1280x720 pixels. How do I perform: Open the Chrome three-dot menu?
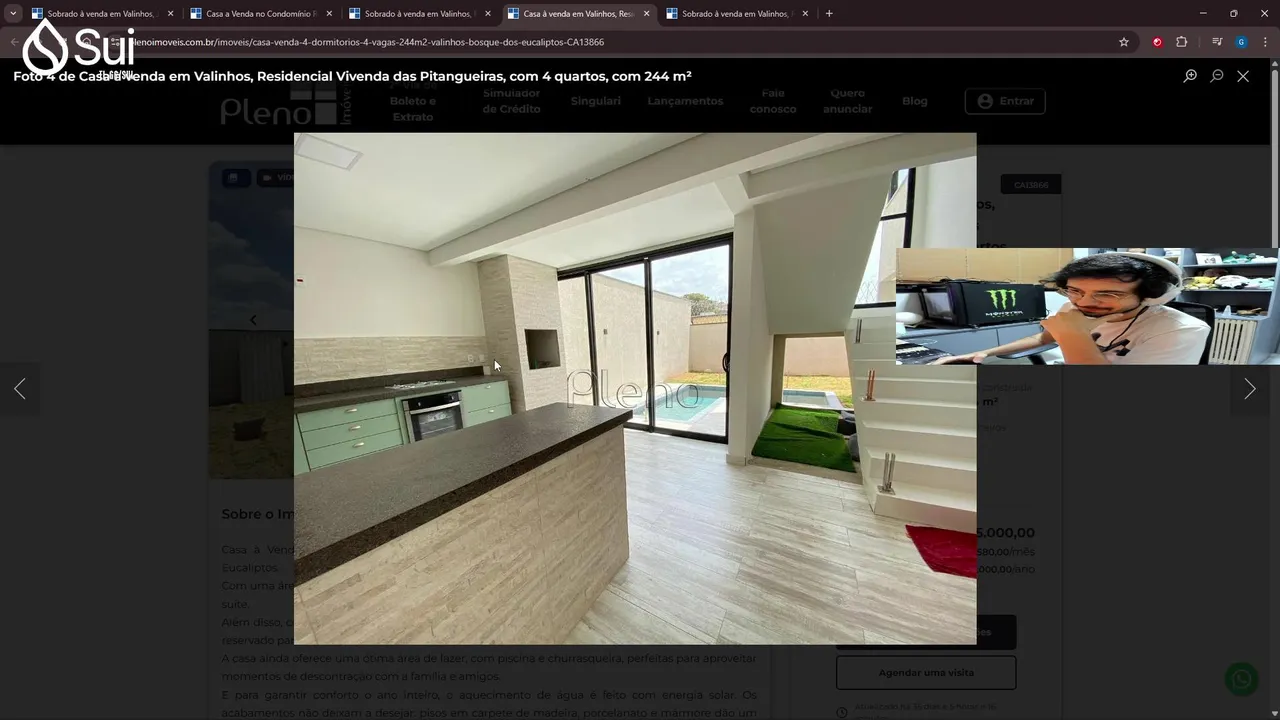point(1266,42)
